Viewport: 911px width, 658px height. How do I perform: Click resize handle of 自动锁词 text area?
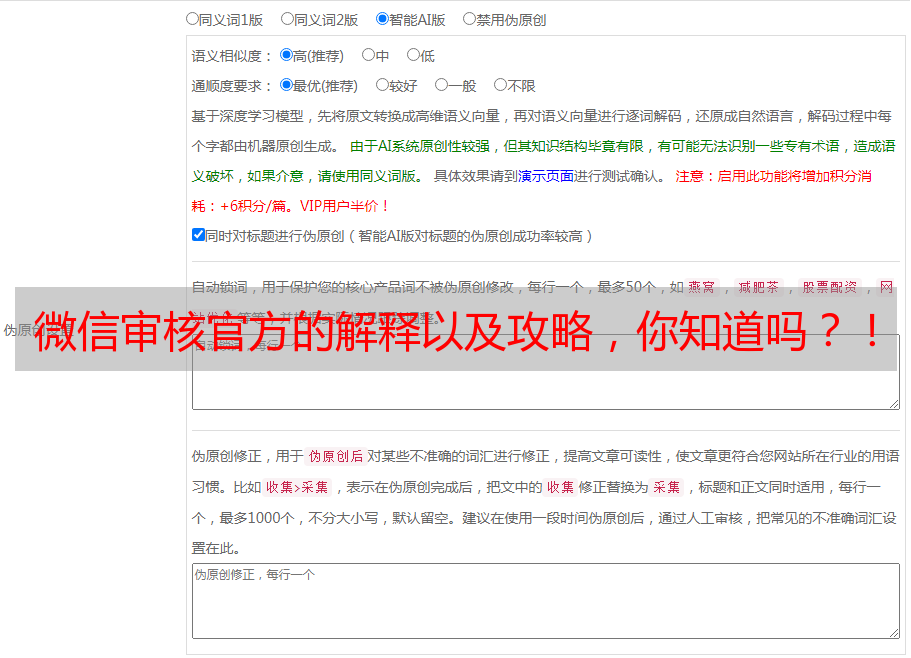point(893,403)
